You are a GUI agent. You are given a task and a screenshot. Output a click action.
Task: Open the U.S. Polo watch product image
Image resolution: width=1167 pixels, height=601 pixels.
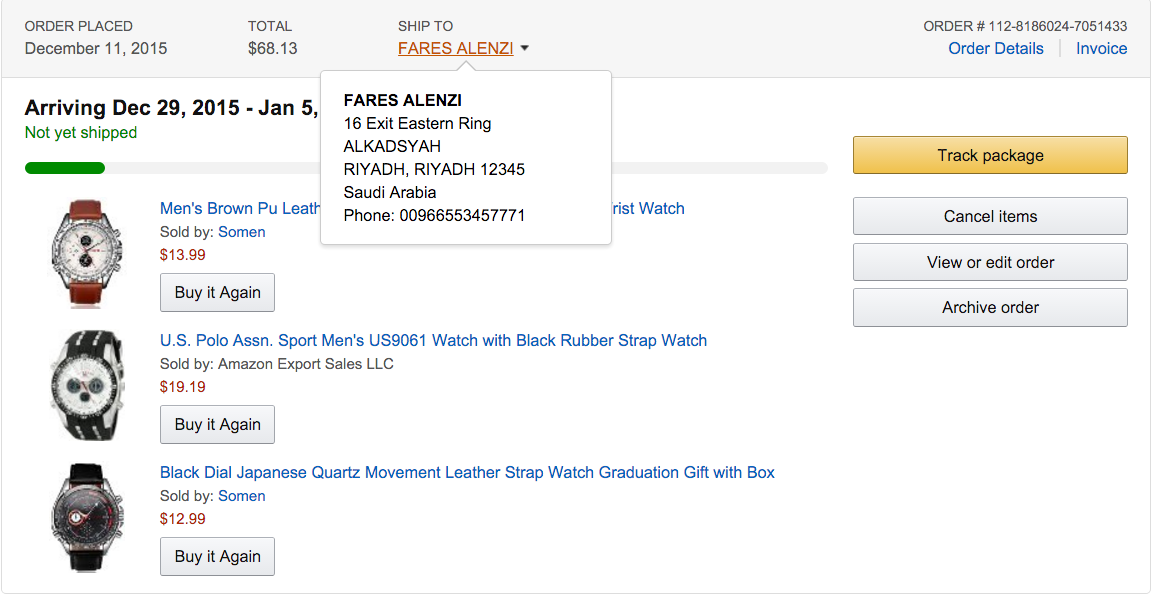(87, 384)
